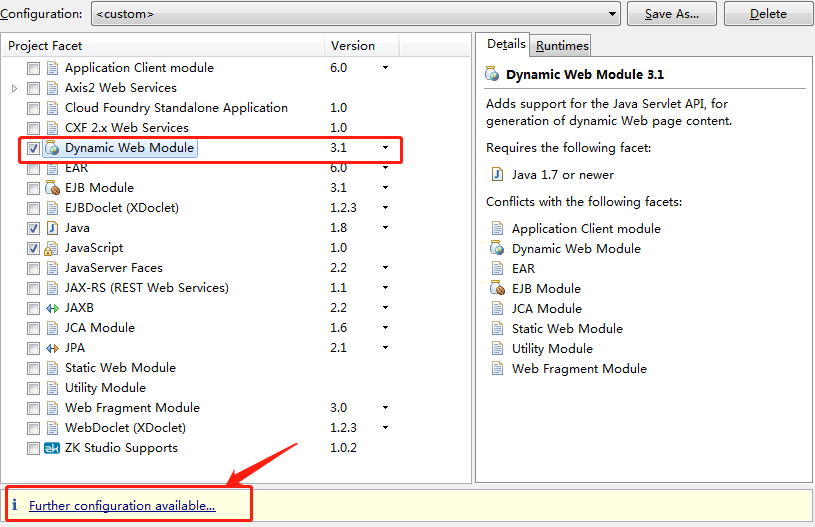Click the Web Fragment Module icon in facet list
Screen dimensions: 815x527
[52, 408]
